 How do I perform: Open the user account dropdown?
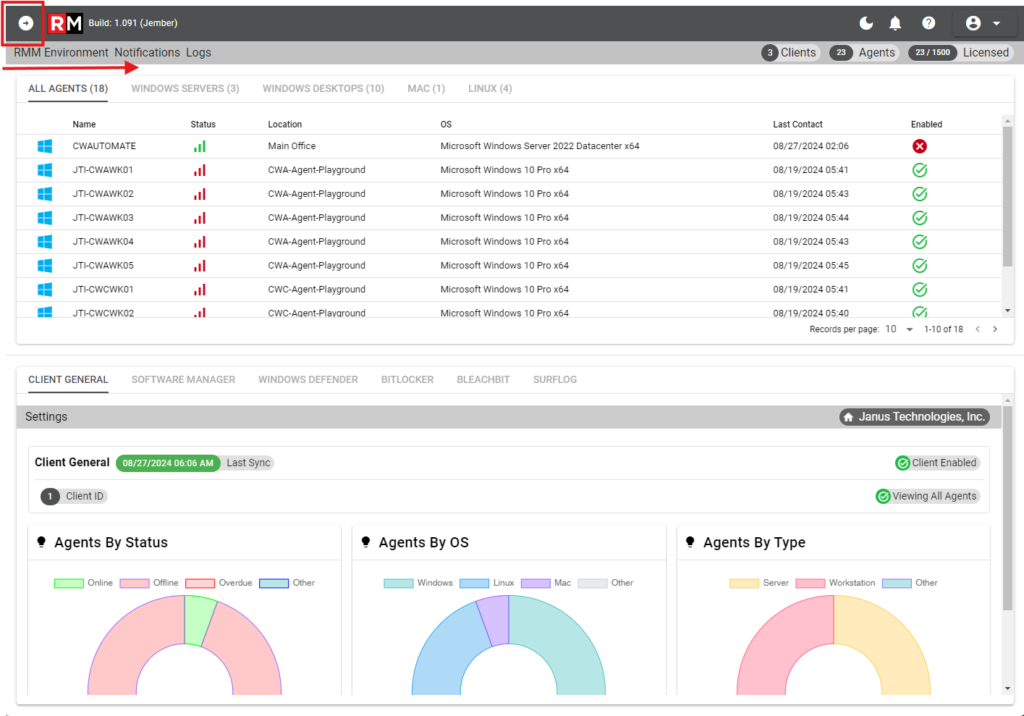[983, 24]
